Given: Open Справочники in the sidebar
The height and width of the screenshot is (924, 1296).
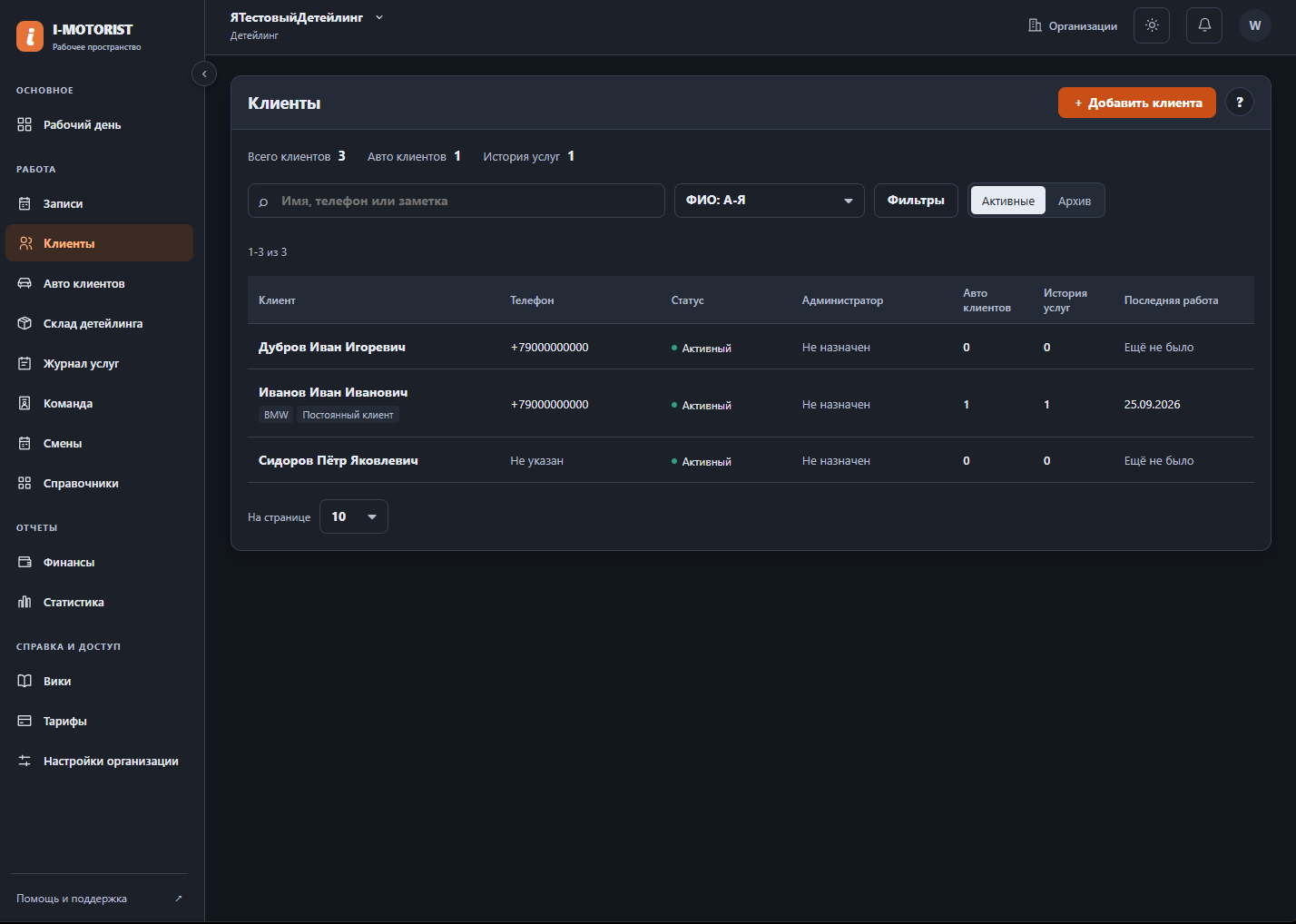Looking at the screenshot, I should [100, 483].
